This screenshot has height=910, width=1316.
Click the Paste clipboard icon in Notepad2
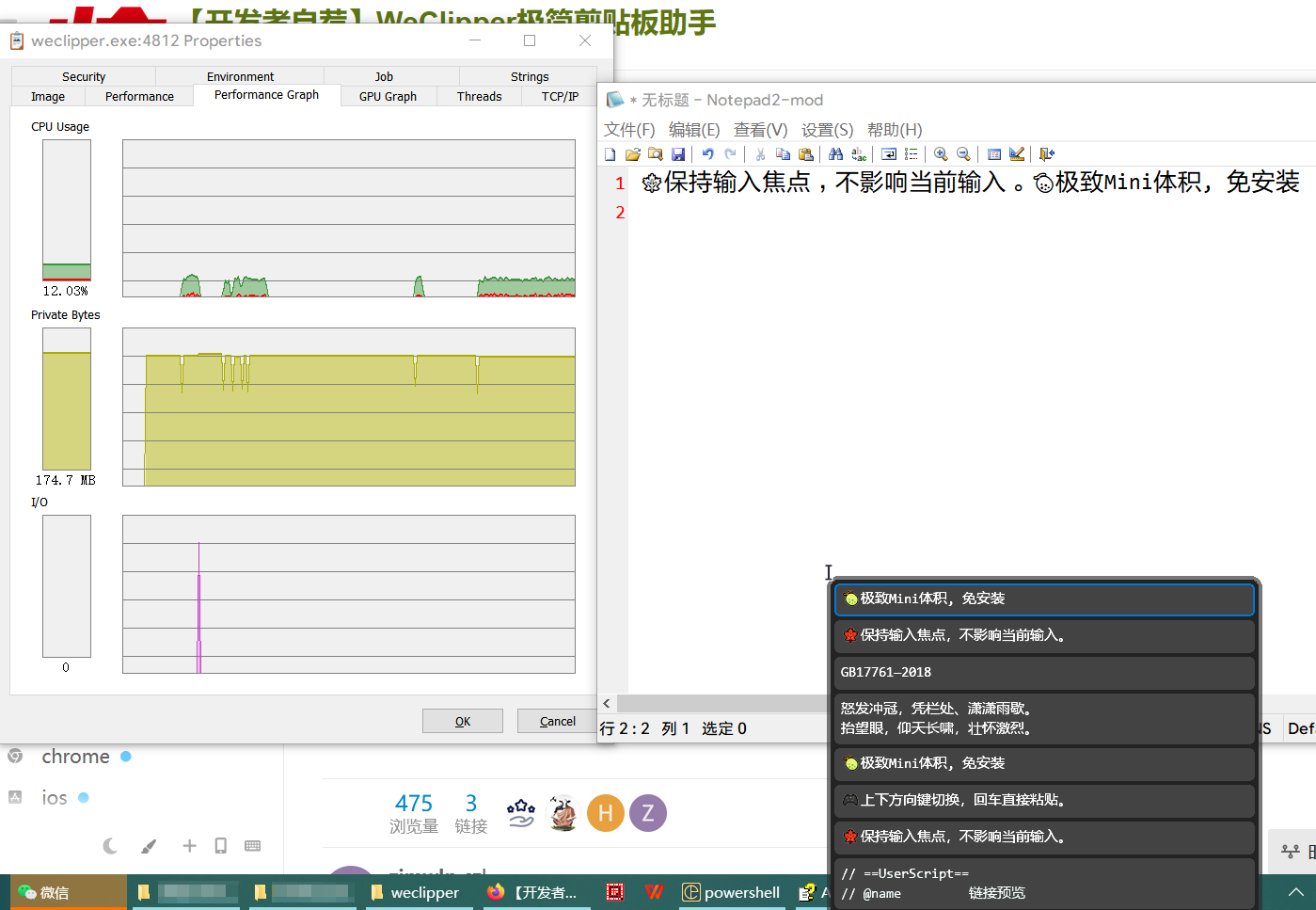click(x=806, y=154)
